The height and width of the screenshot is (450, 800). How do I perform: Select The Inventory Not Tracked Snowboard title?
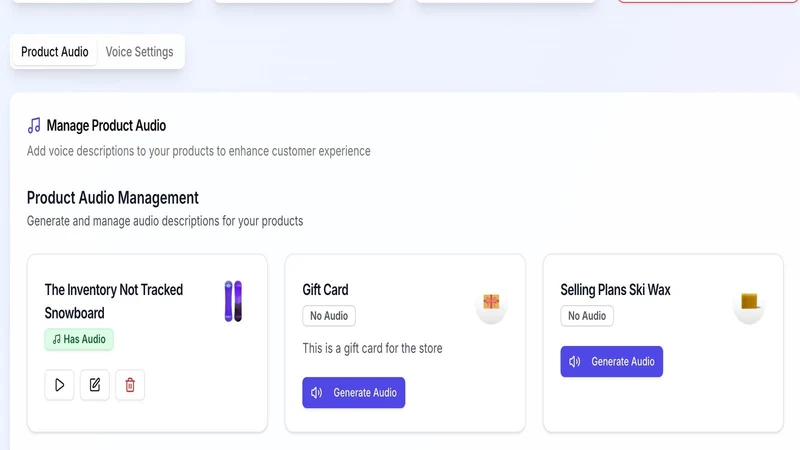[114, 301]
